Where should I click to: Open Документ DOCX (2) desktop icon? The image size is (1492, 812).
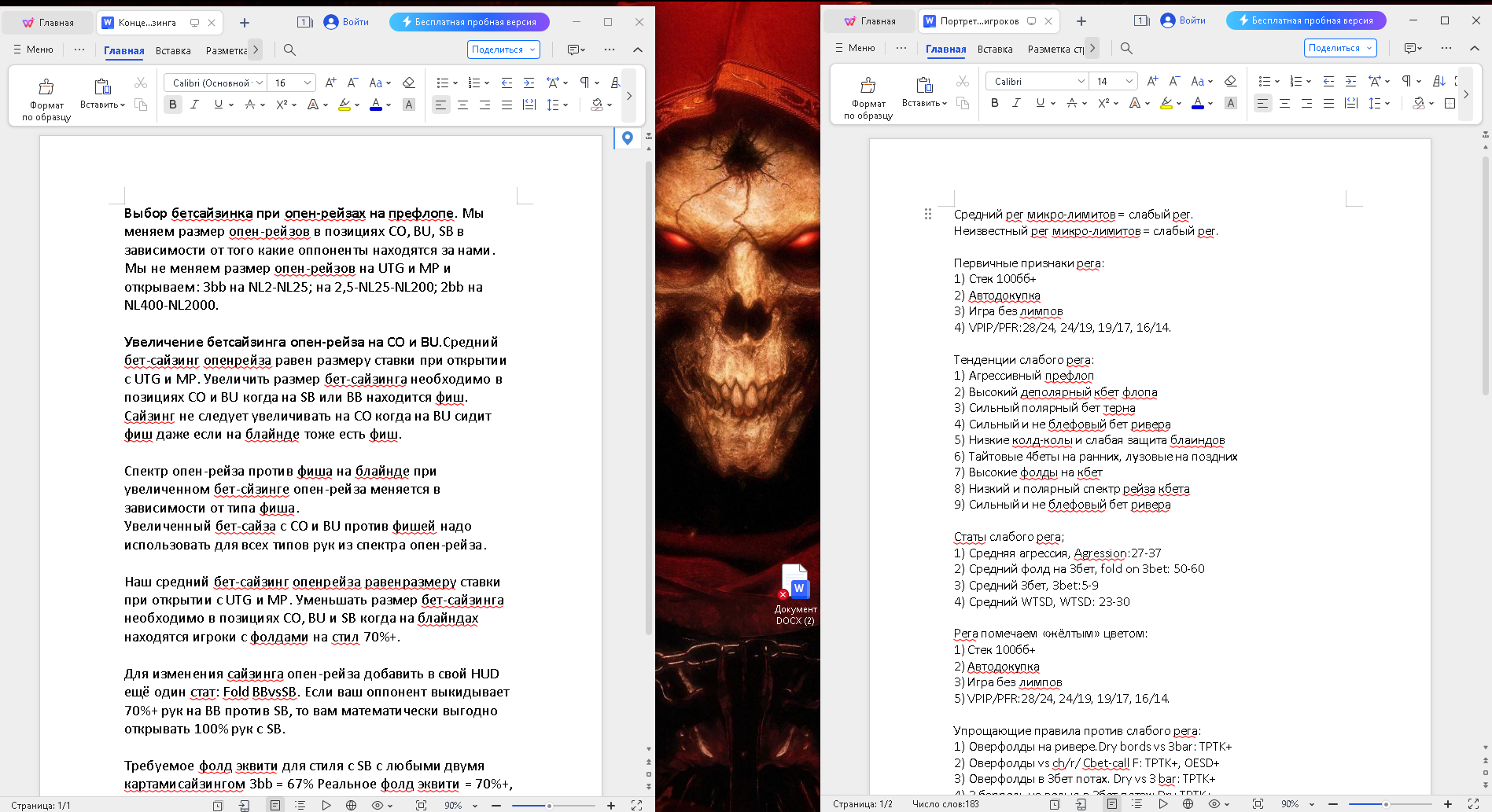click(x=795, y=594)
